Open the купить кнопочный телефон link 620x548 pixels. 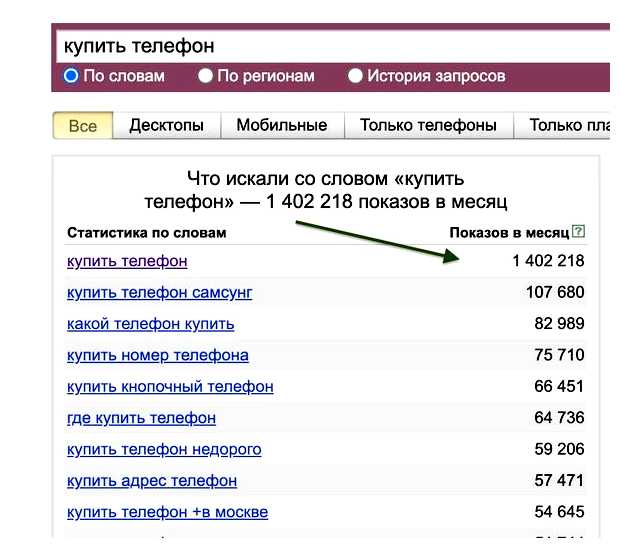170,387
